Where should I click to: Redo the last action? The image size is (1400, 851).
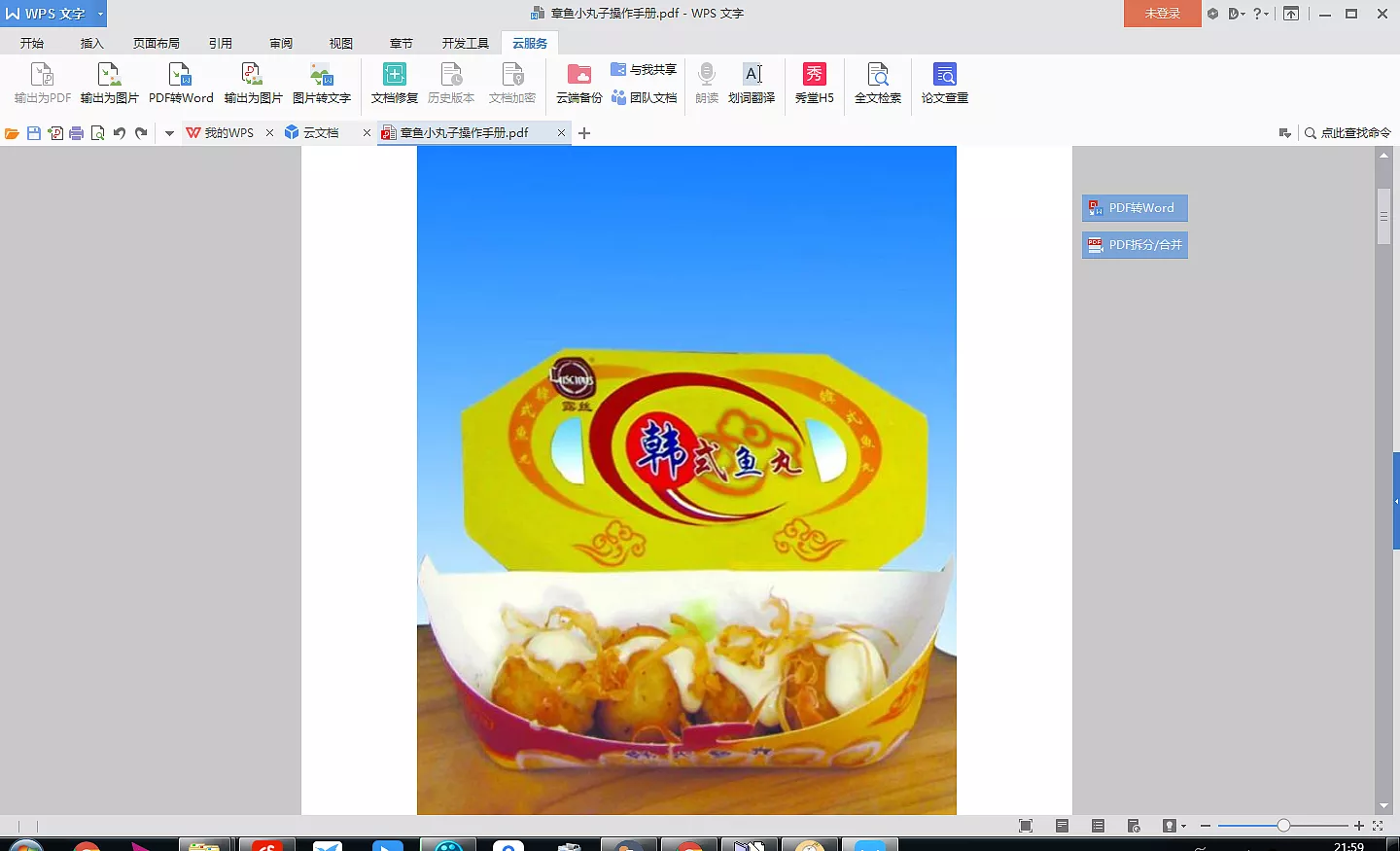pos(141,133)
